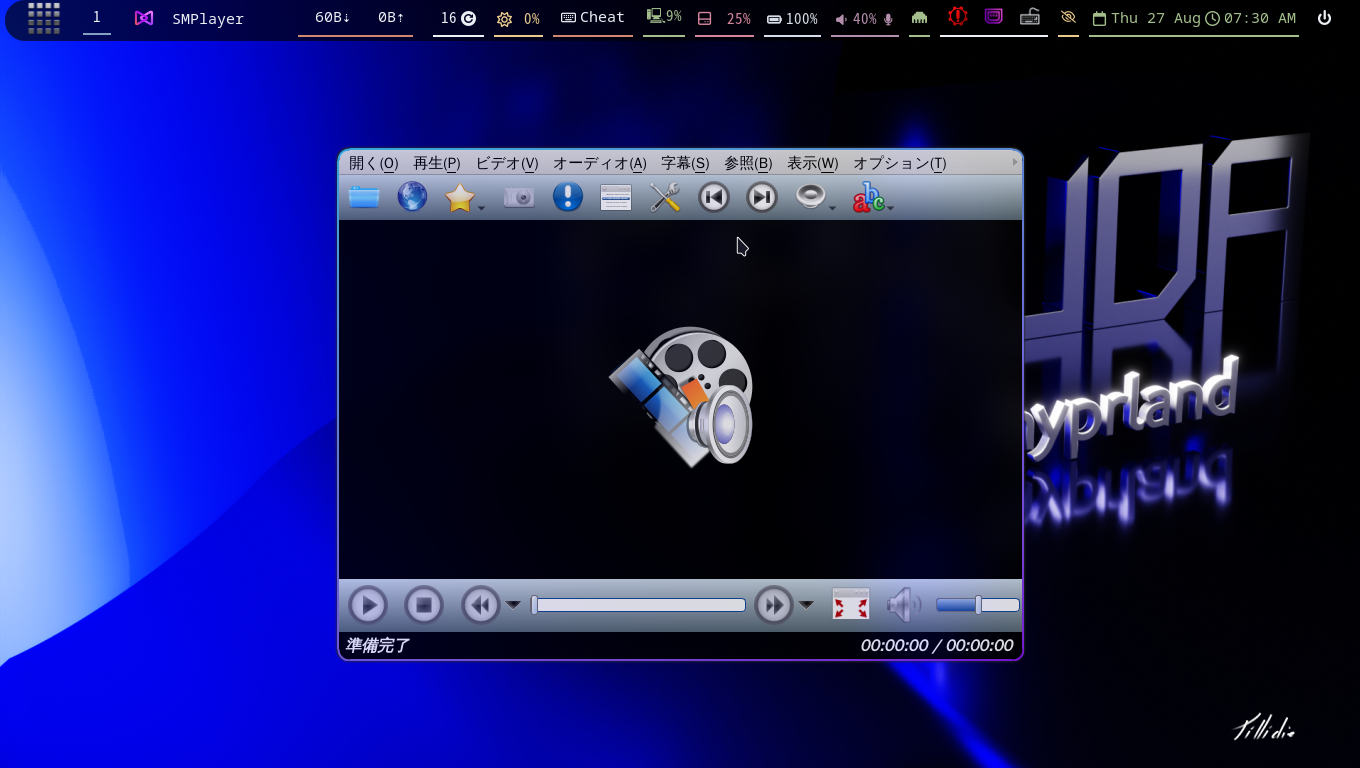
Task: Click the volume 40% indicator in top bar
Action: tap(864, 18)
